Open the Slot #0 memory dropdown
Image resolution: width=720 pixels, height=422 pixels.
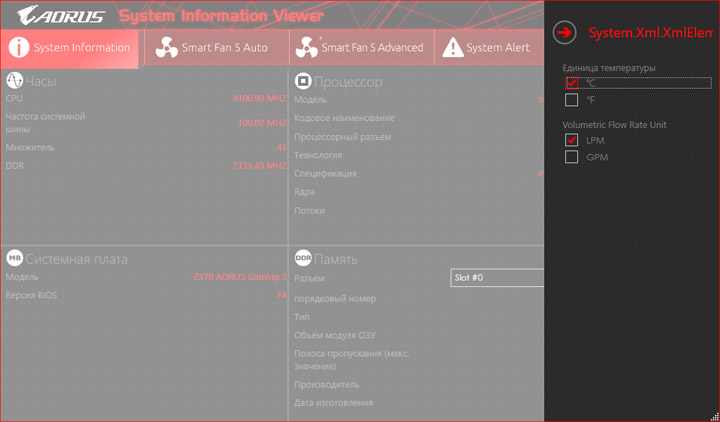pos(497,278)
